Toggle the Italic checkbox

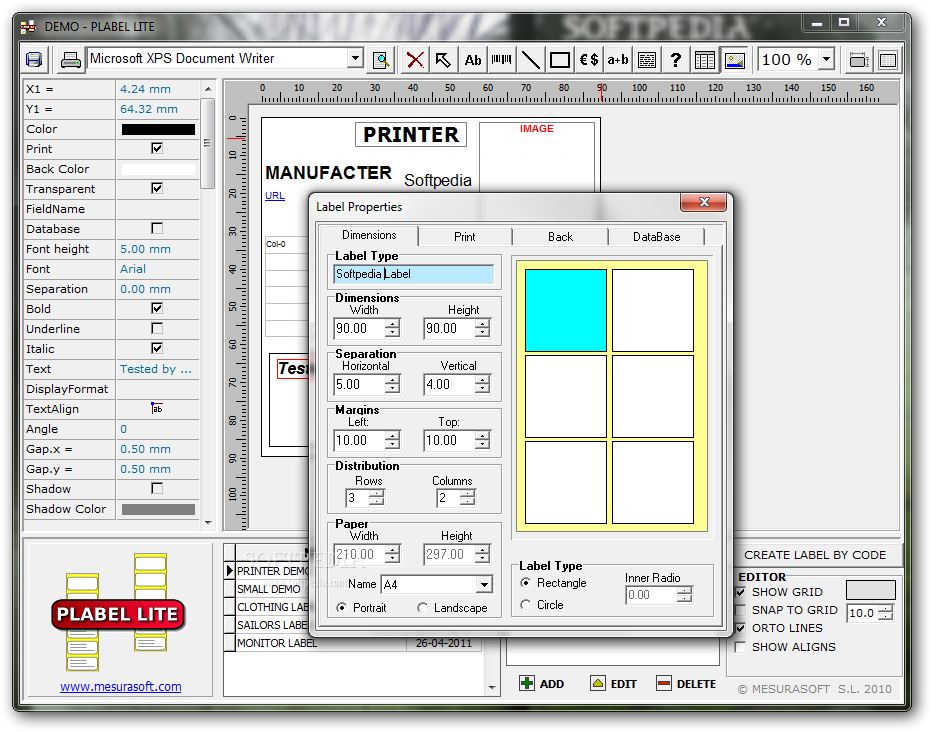157,348
